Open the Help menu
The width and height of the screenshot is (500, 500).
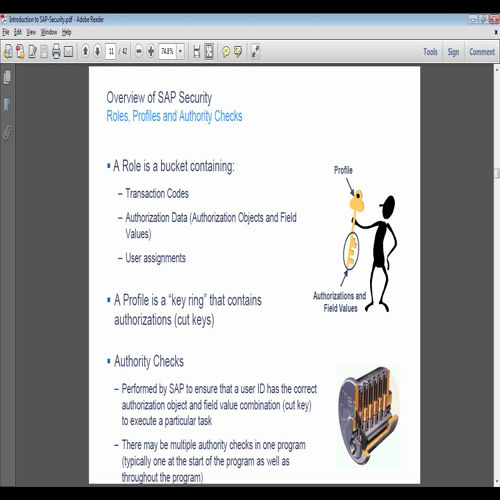67,32
